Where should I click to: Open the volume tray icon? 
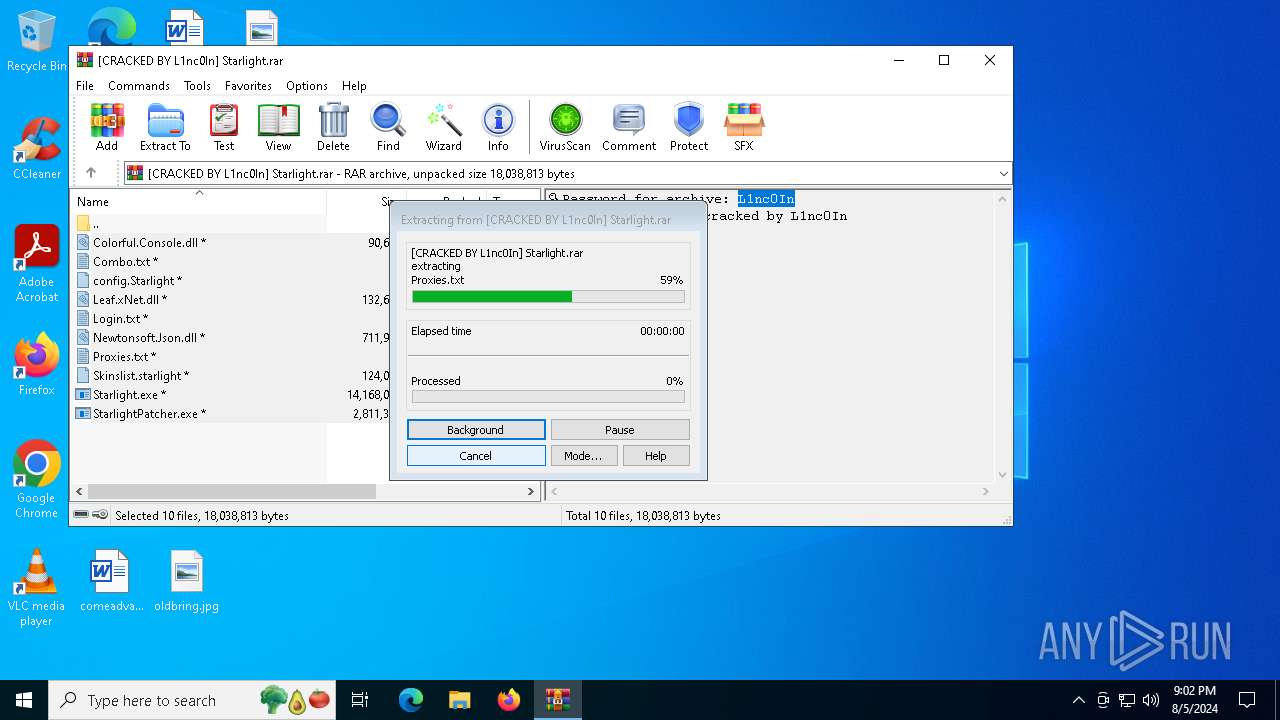(1151, 700)
